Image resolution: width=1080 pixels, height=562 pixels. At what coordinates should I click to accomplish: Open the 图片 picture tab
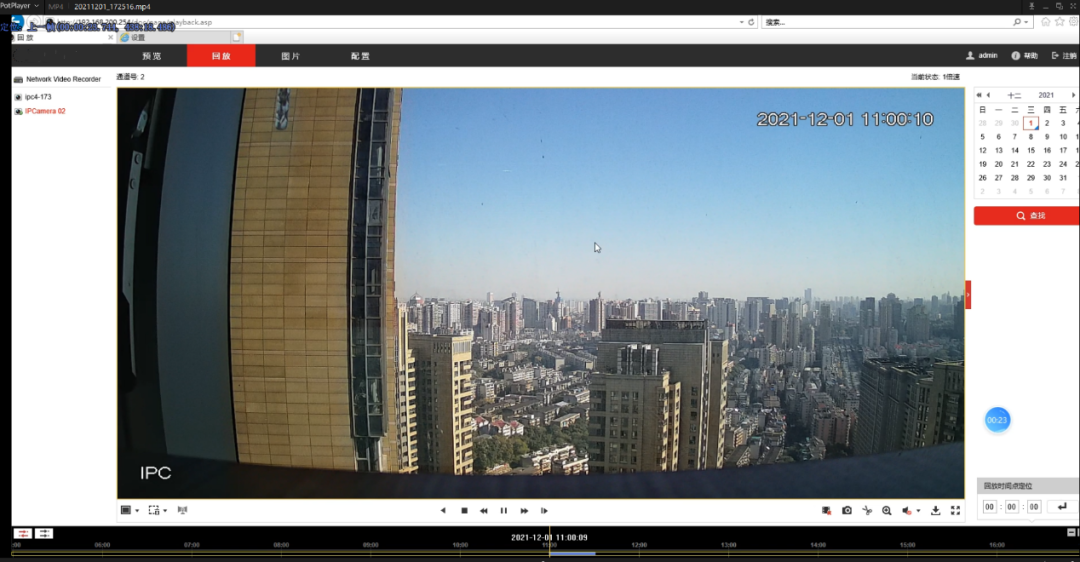[x=291, y=56]
